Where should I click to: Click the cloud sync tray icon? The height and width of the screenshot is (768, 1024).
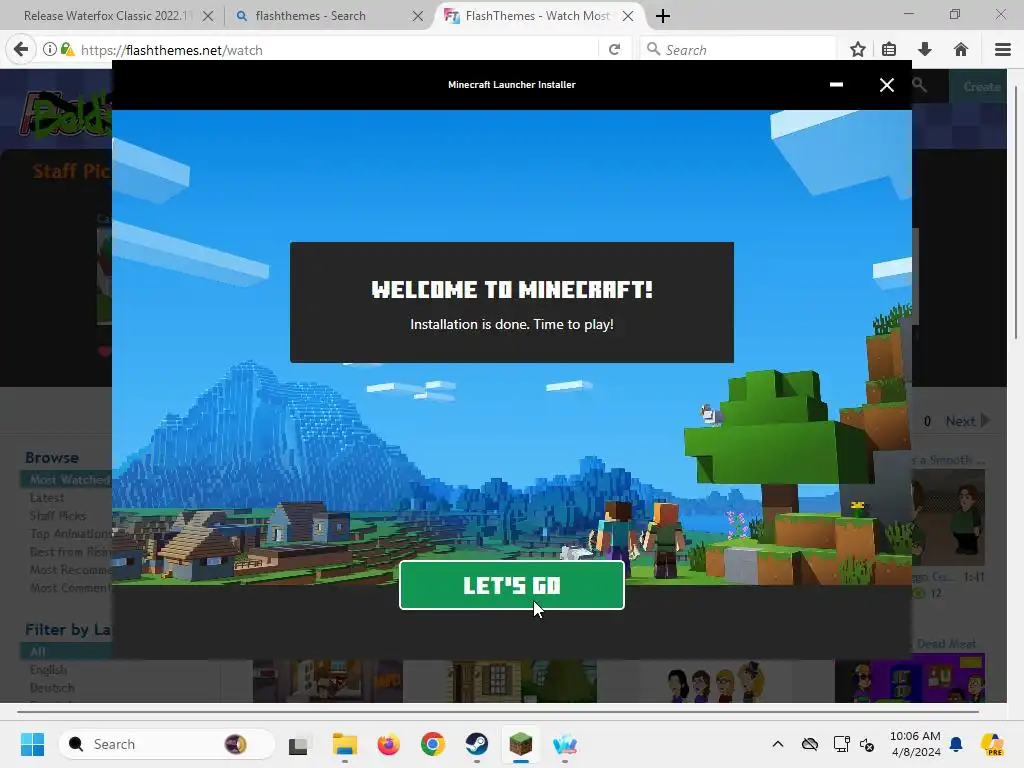click(810, 744)
